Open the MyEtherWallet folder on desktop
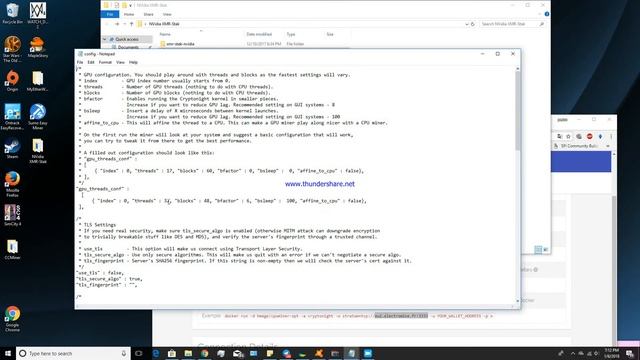 click(38, 80)
